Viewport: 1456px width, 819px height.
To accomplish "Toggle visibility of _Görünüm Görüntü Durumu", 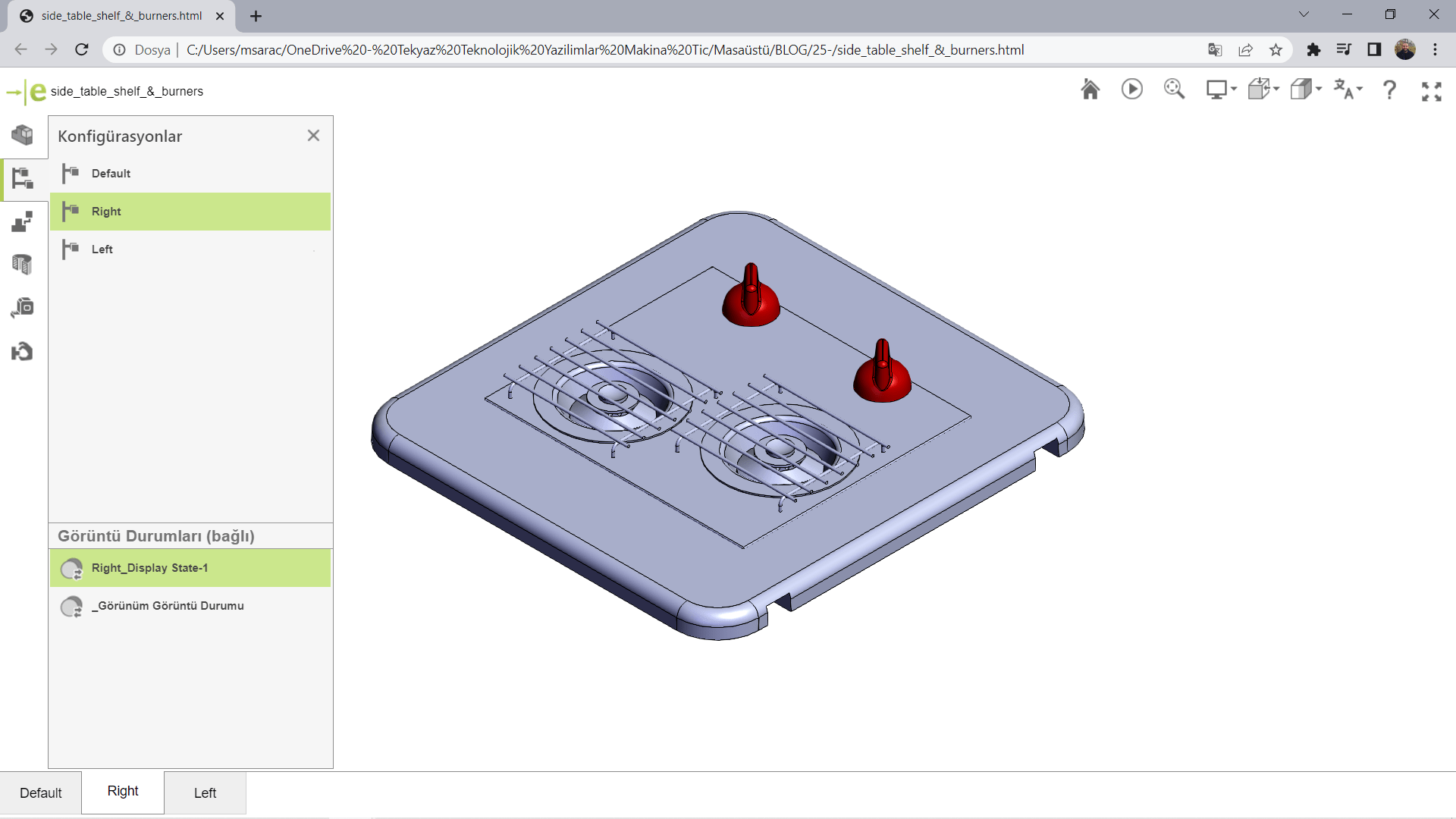I will [71, 606].
